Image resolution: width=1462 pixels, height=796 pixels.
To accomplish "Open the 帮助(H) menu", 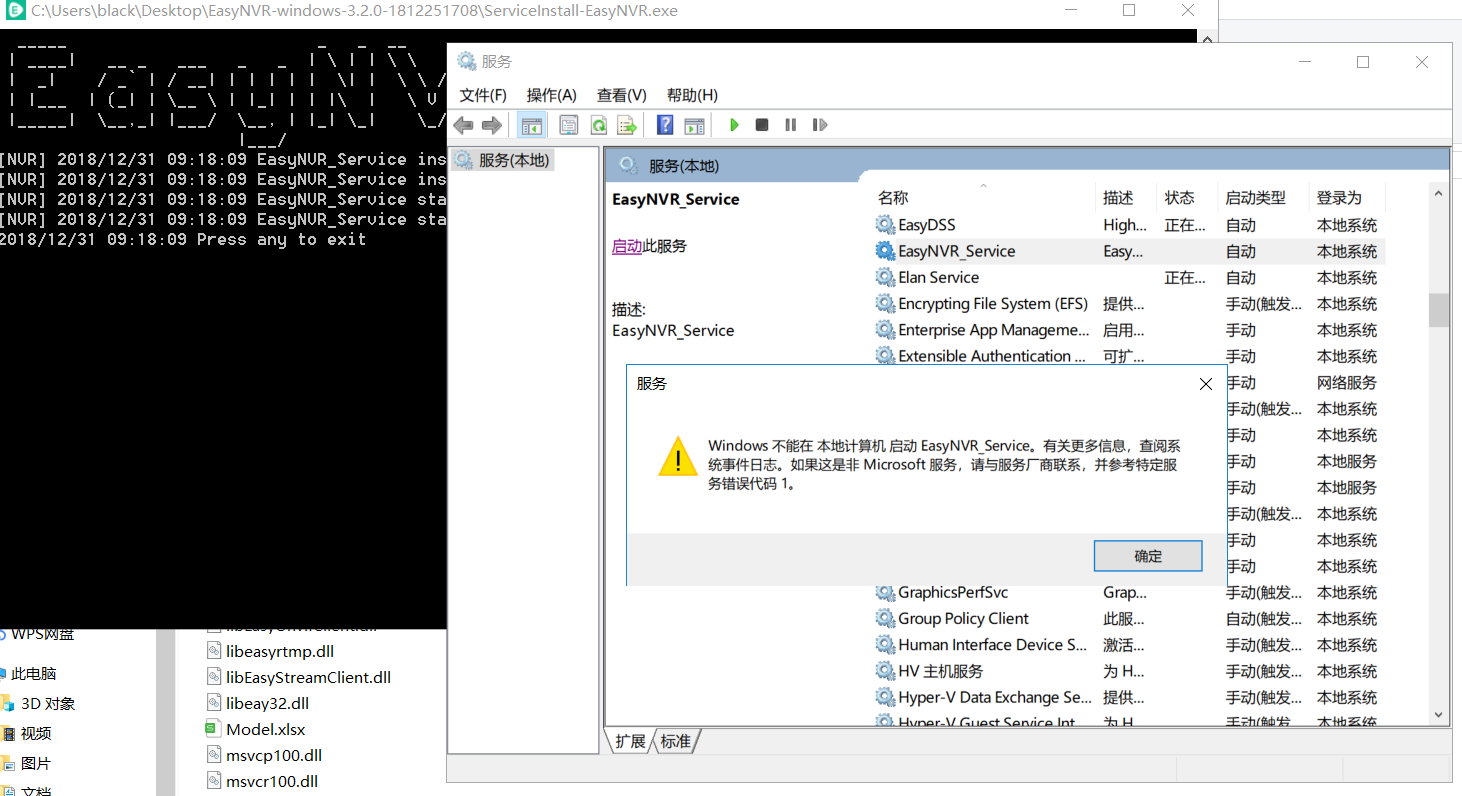I will point(692,95).
